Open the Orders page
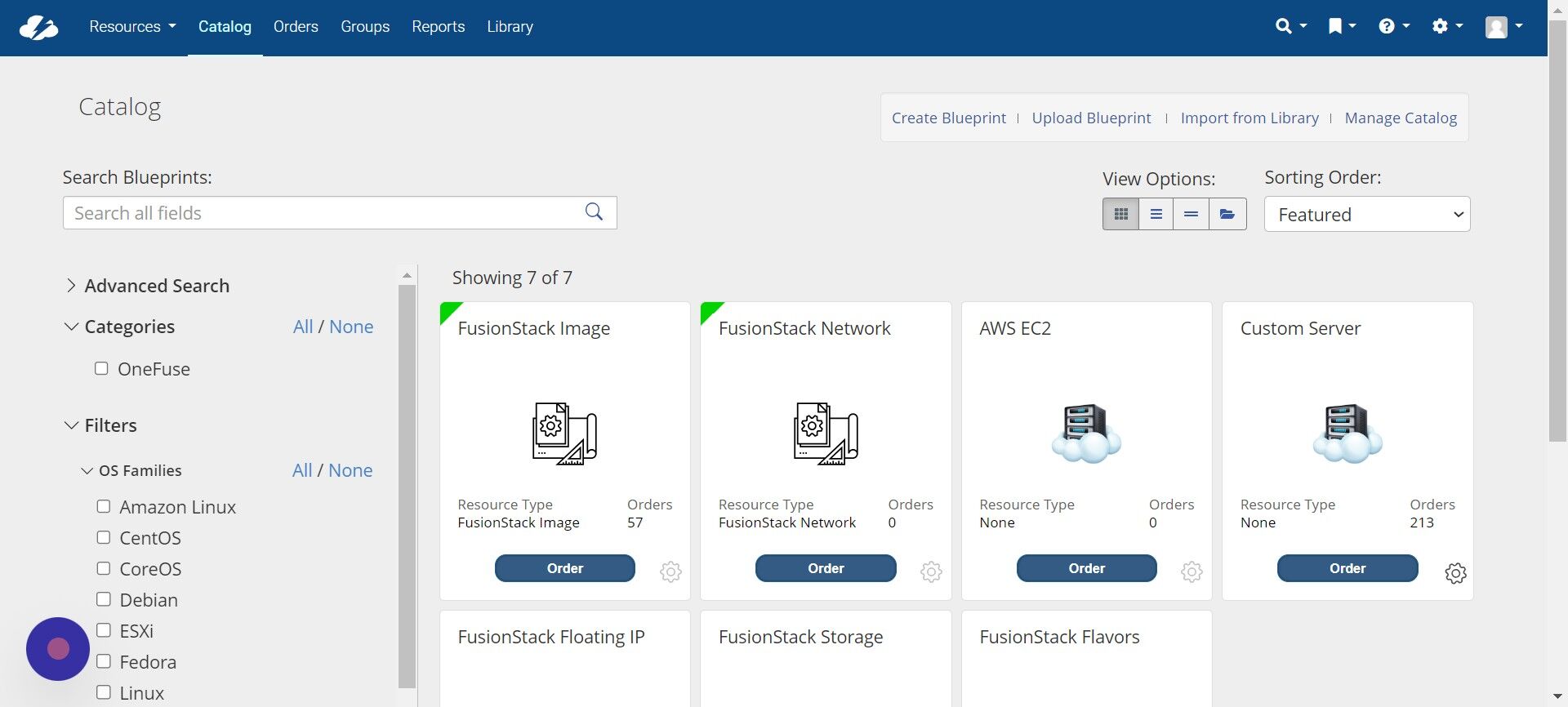Screen dimensions: 1568x707 [x=296, y=27]
